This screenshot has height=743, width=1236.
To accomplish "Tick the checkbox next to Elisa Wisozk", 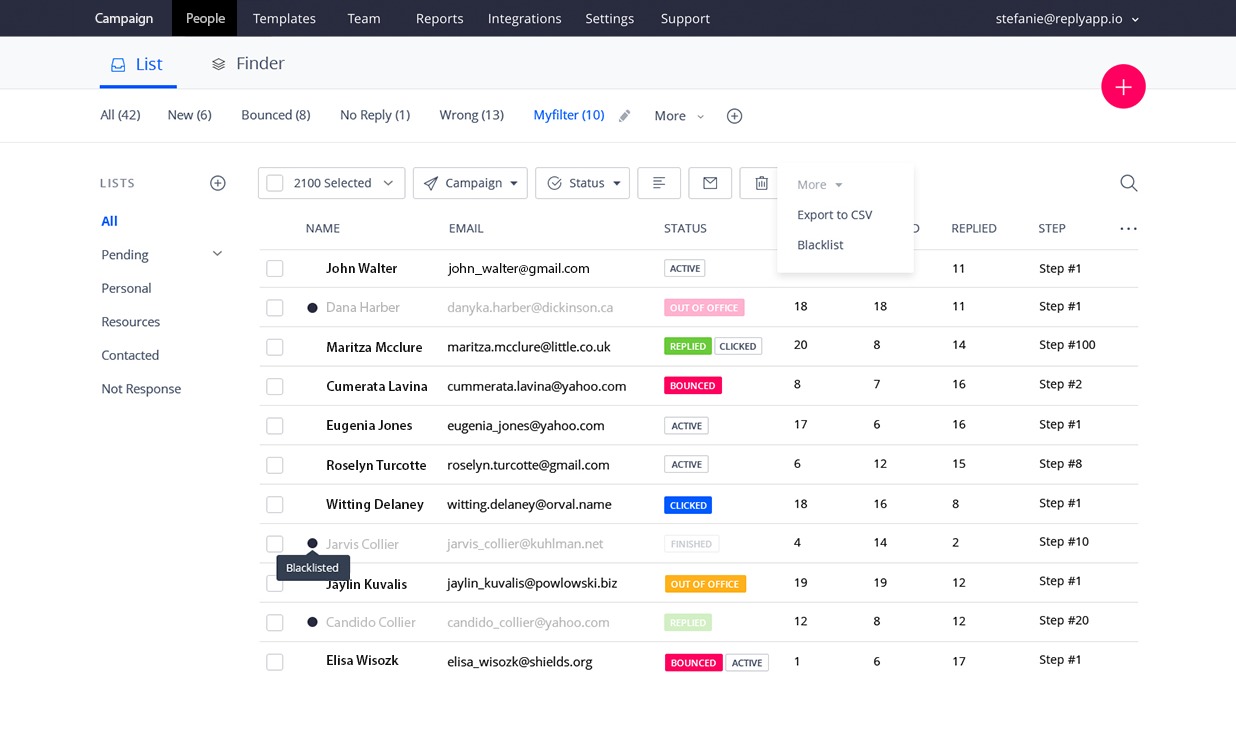I will pos(275,661).
